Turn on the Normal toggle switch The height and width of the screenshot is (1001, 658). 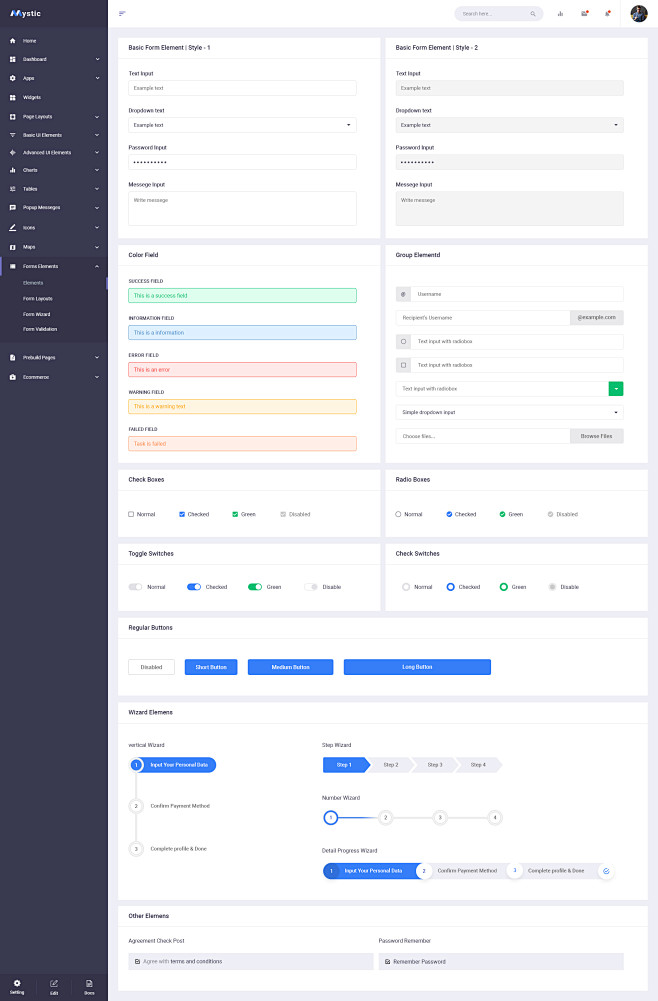(x=135, y=587)
